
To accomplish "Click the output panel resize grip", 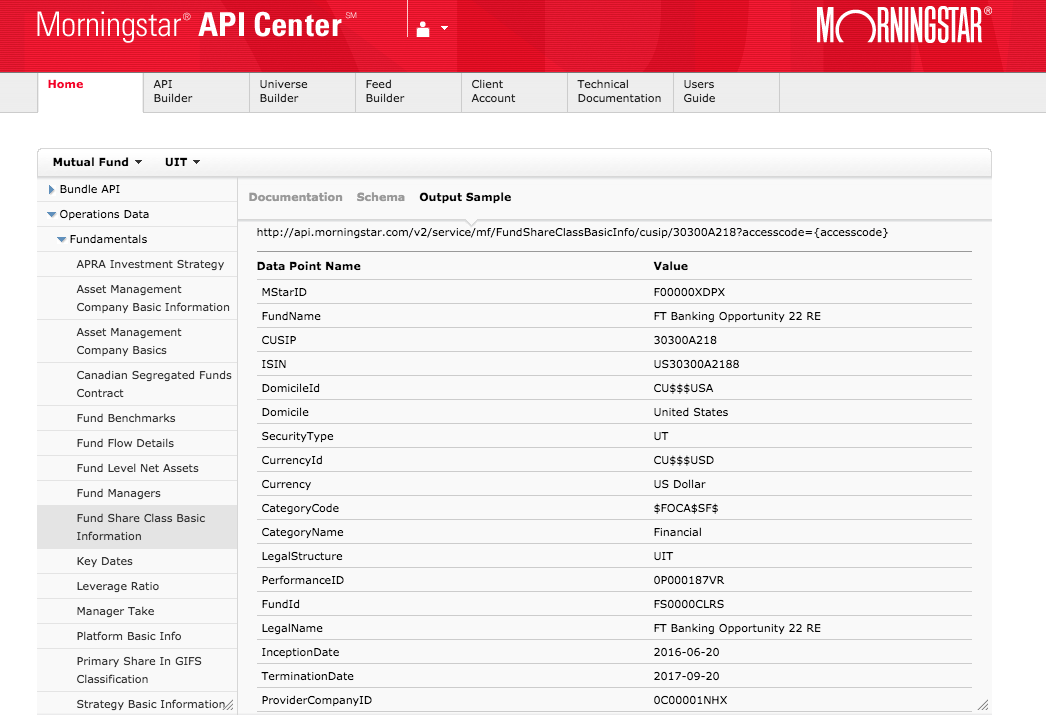I will click(x=983, y=705).
